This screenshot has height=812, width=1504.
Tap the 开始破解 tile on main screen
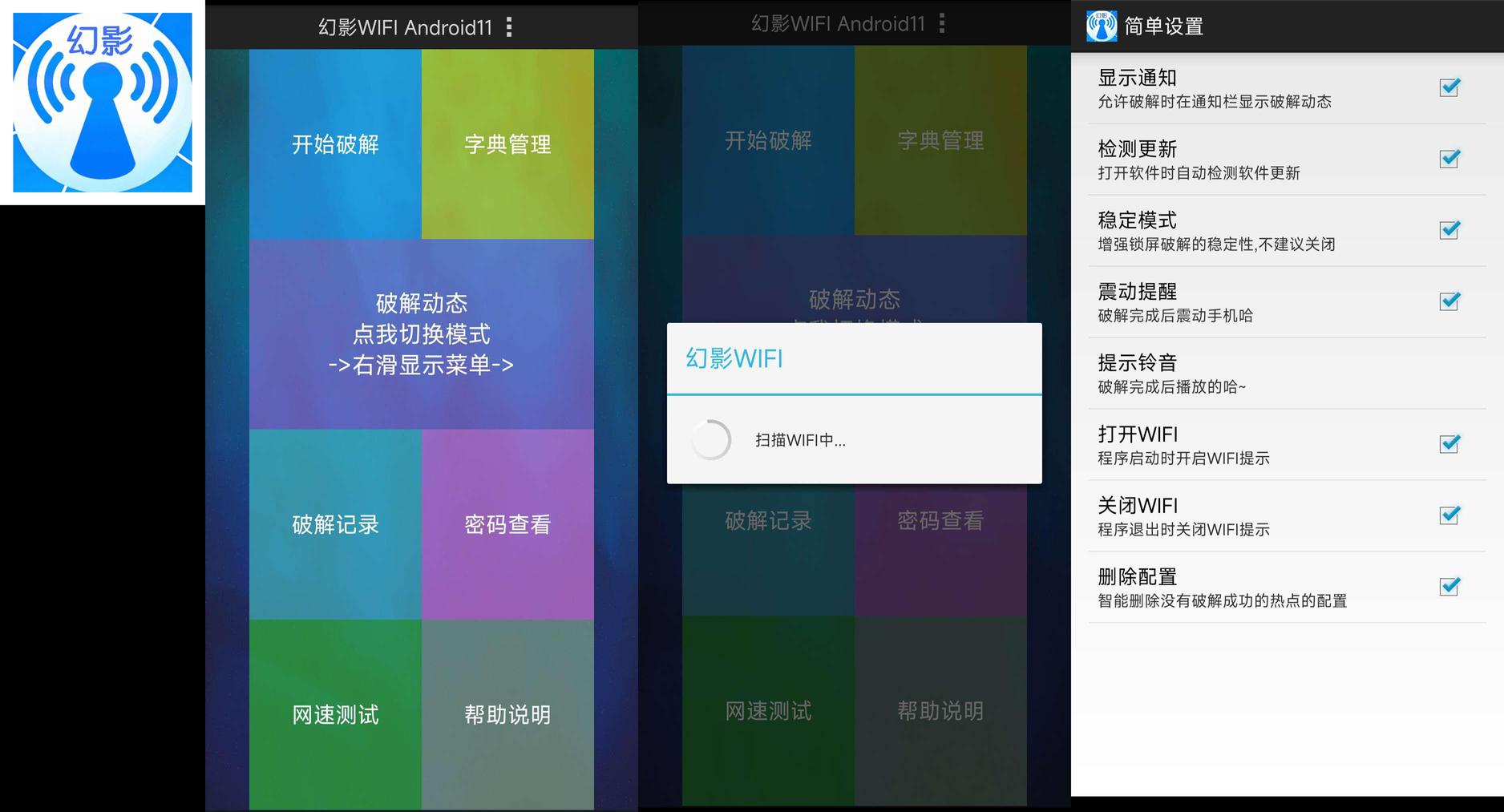[x=335, y=144]
